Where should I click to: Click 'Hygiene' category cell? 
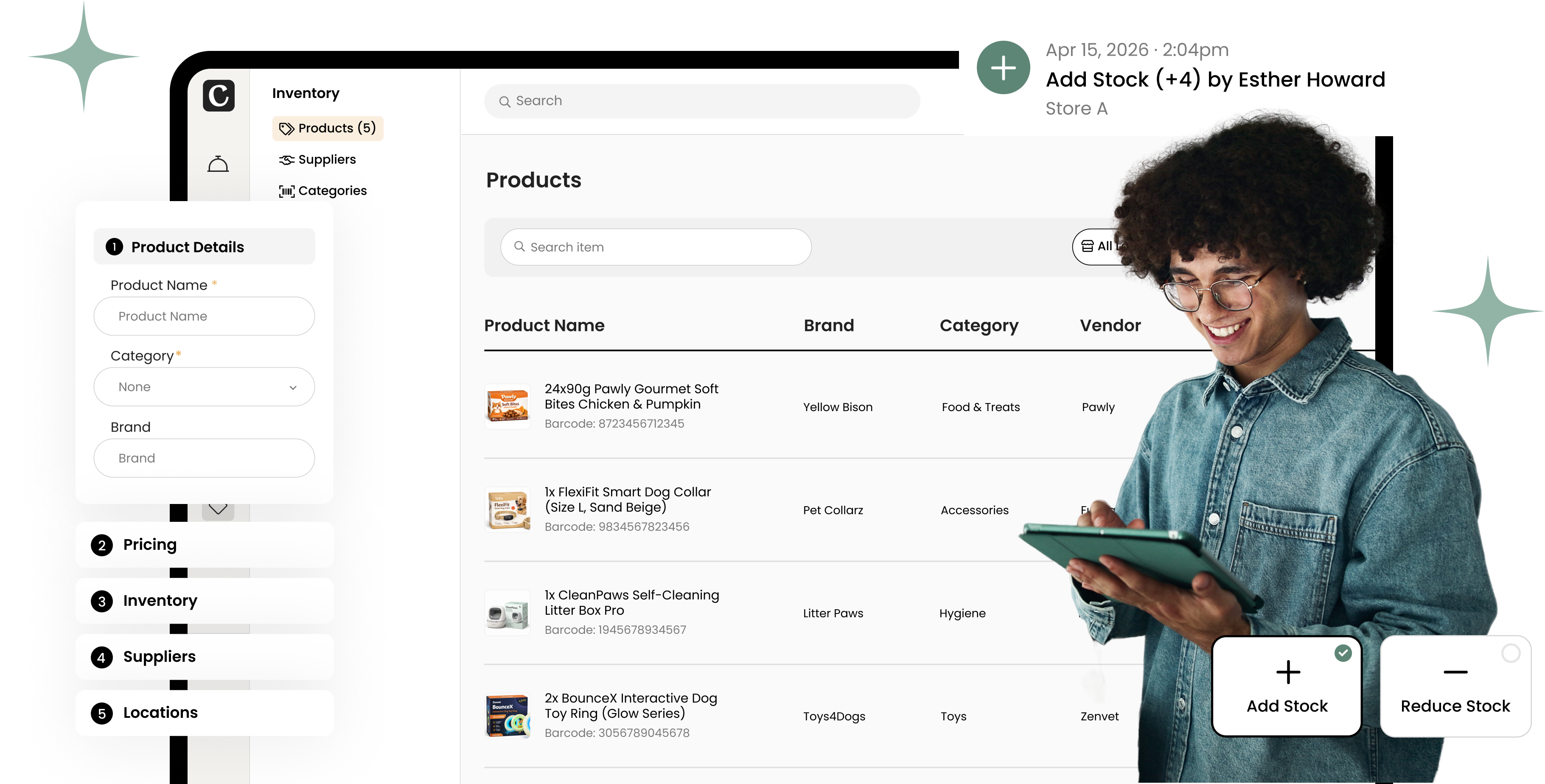[x=962, y=613]
